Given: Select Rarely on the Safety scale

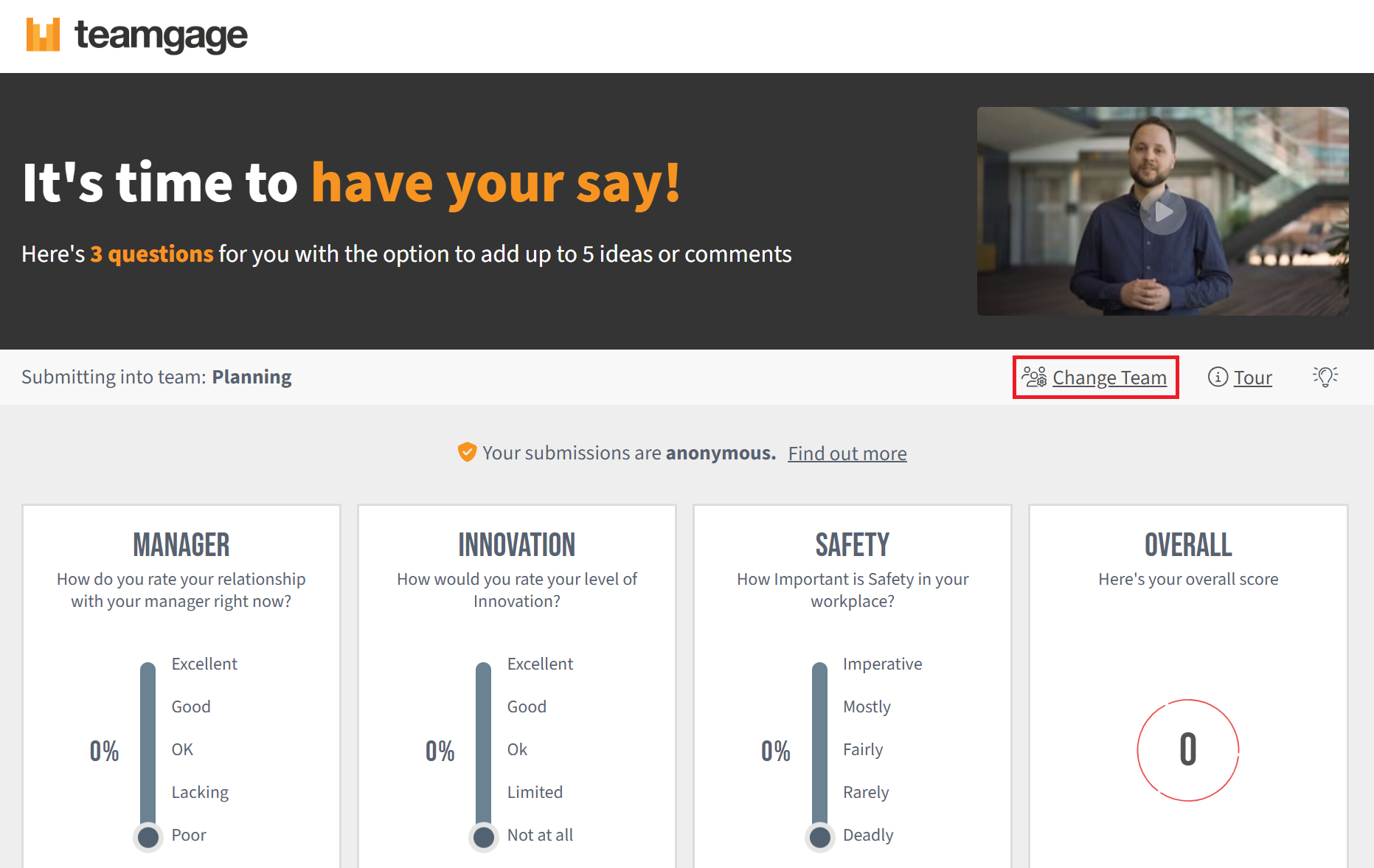Looking at the screenshot, I should (x=866, y=792).
